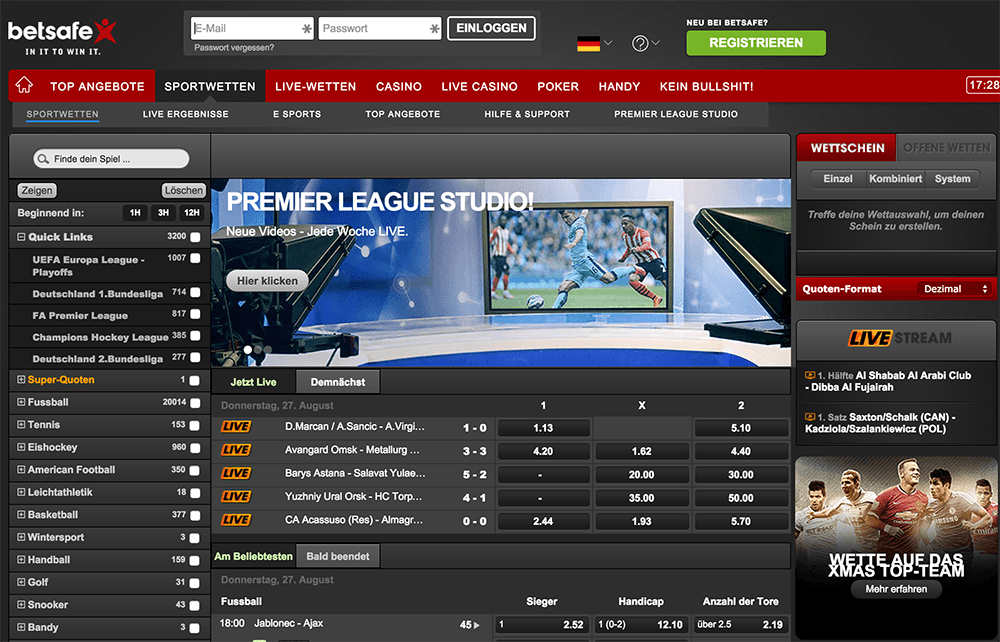This screenshot has width=1000, height=642.
Task: Select Sieger odds 2.52 for Jablonec - Ajax
Action: click(541, 625)
